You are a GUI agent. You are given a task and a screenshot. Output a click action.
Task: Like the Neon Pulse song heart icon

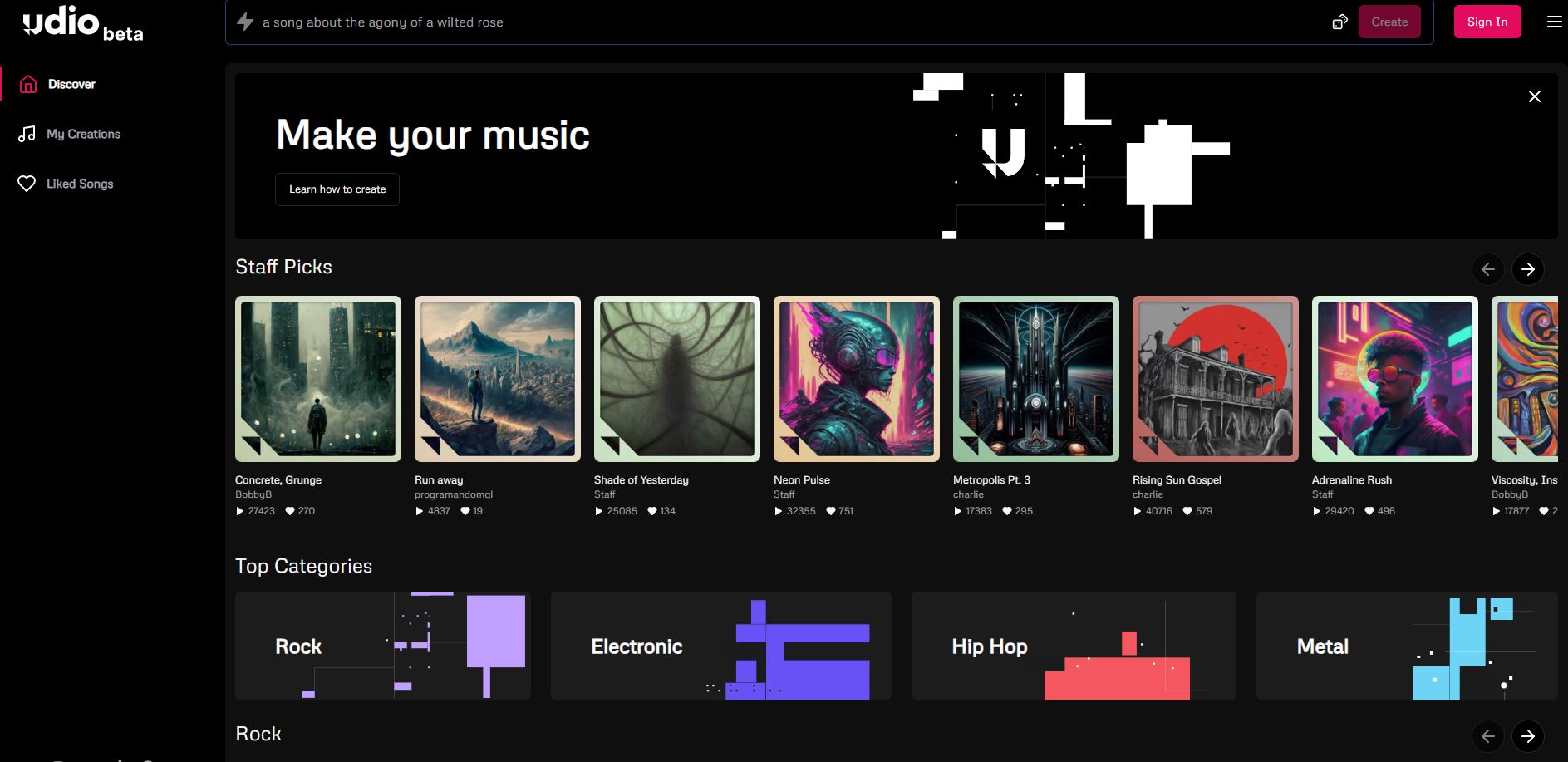(830, 511)
